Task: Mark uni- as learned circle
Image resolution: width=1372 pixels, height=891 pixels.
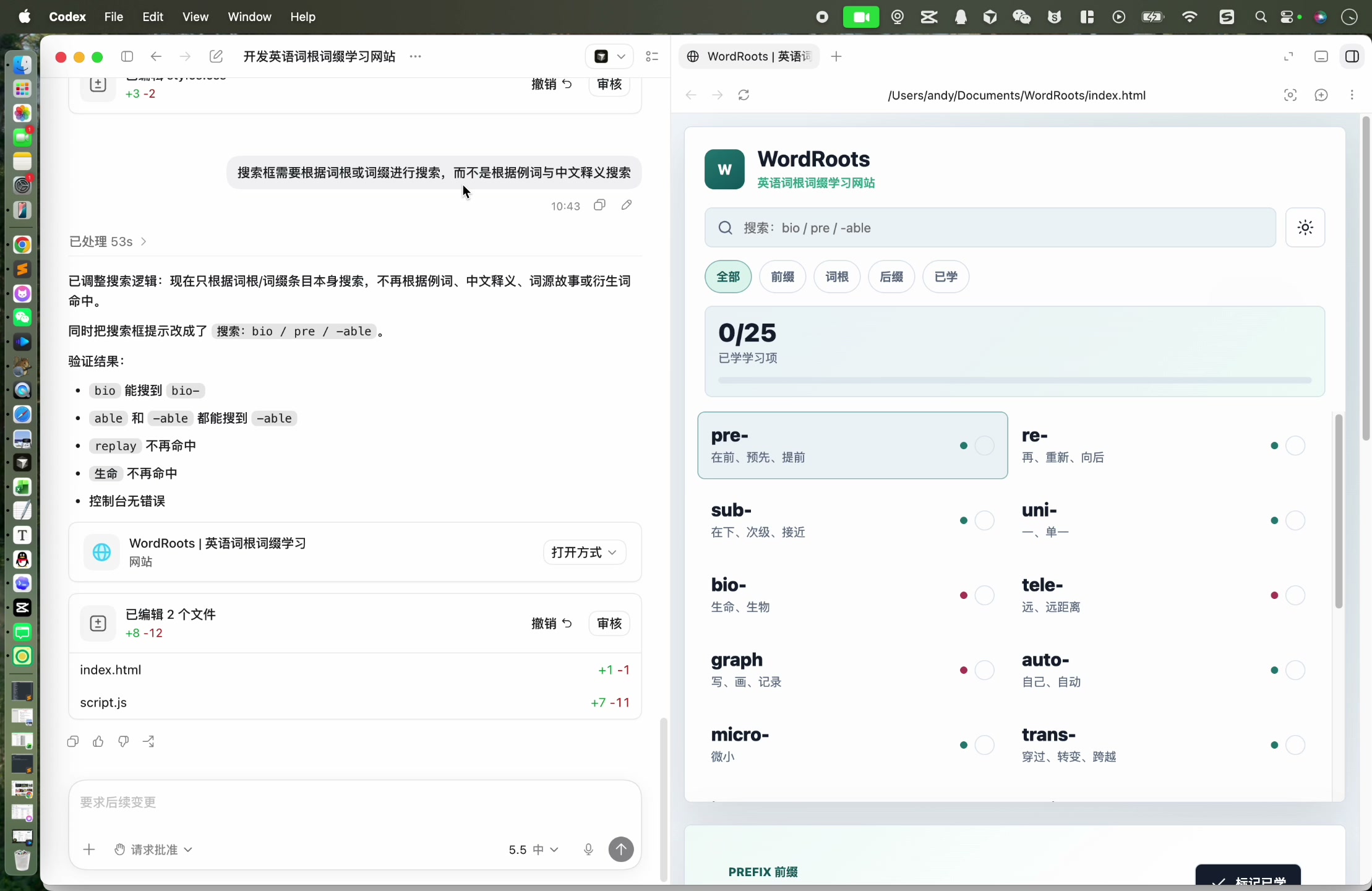Action: 1295,520
